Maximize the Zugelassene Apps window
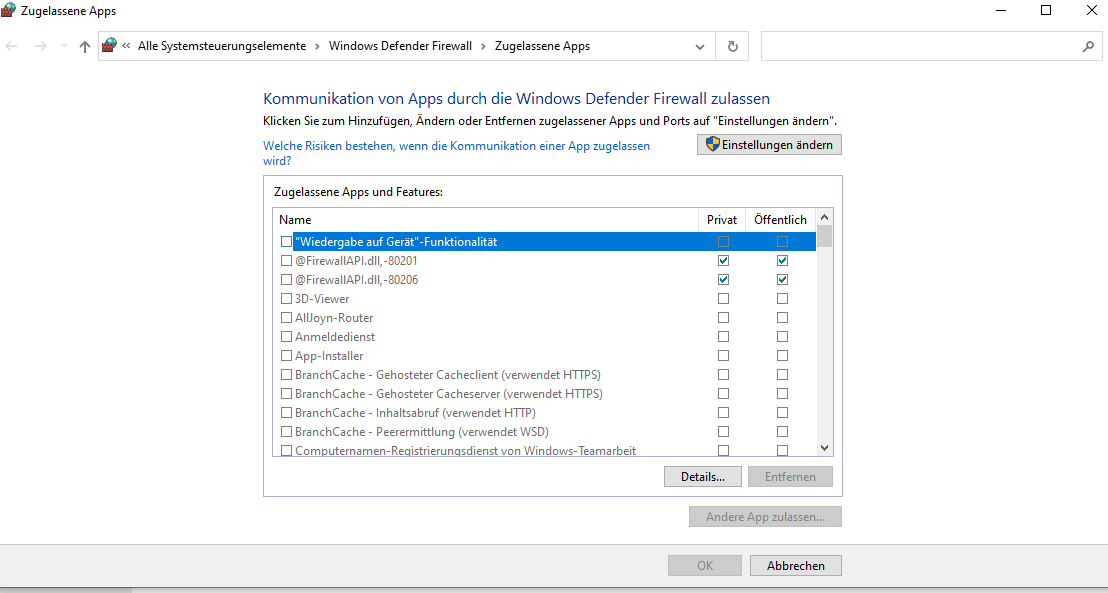 (1046, 11)
